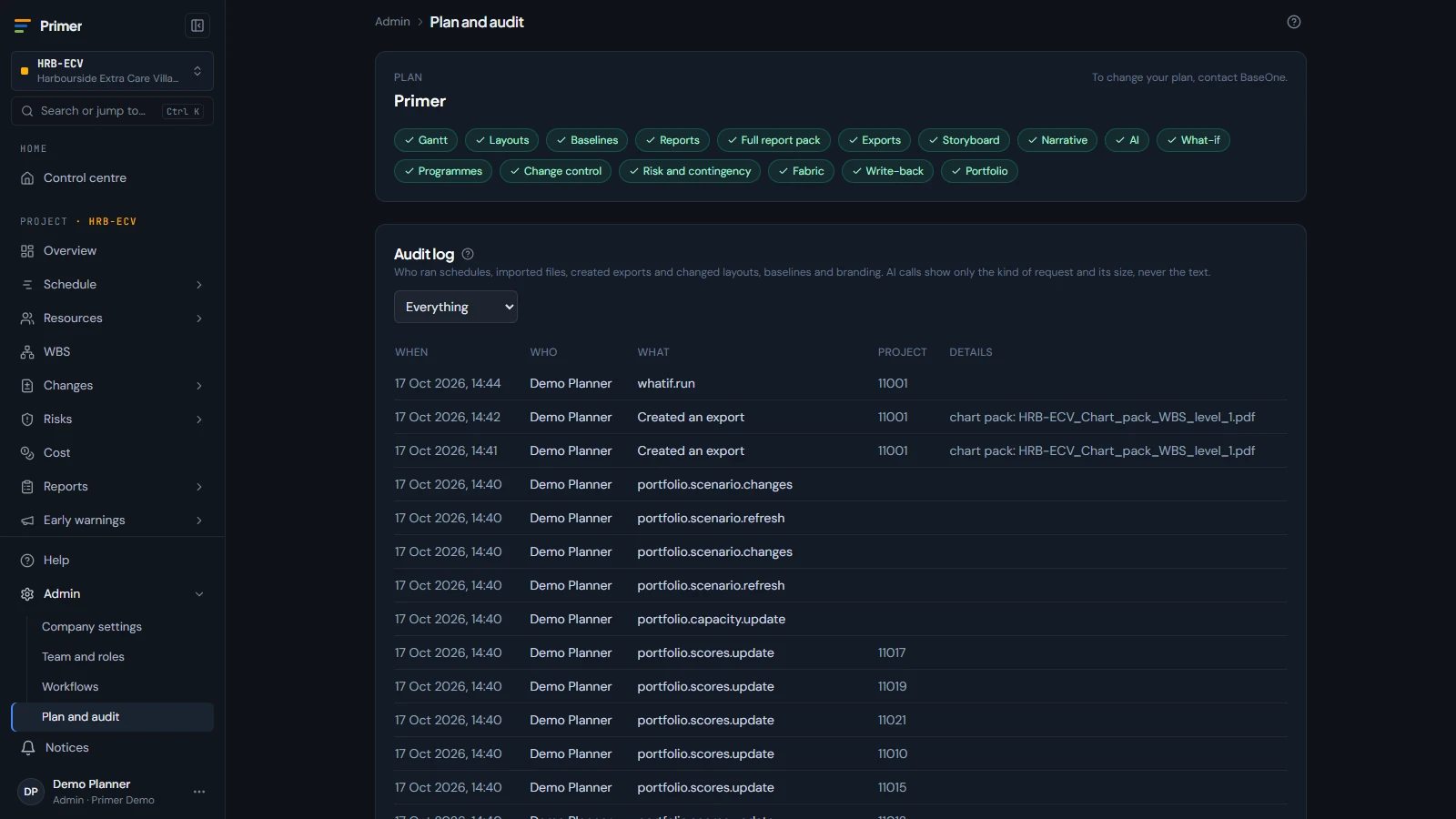Image resolution: width=1456 pixels, height=819 pixels.
Task: Open the user options ellipsis menu
Action: (x=199, y=792)
